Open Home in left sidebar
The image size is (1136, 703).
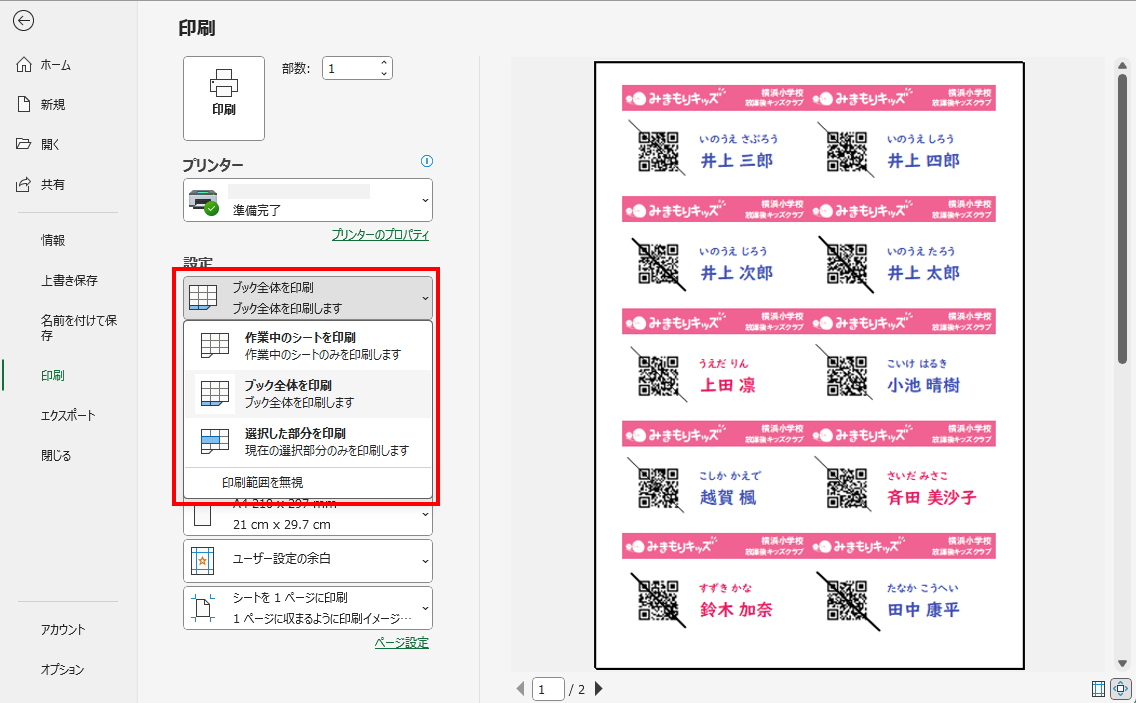coord(55,65)
